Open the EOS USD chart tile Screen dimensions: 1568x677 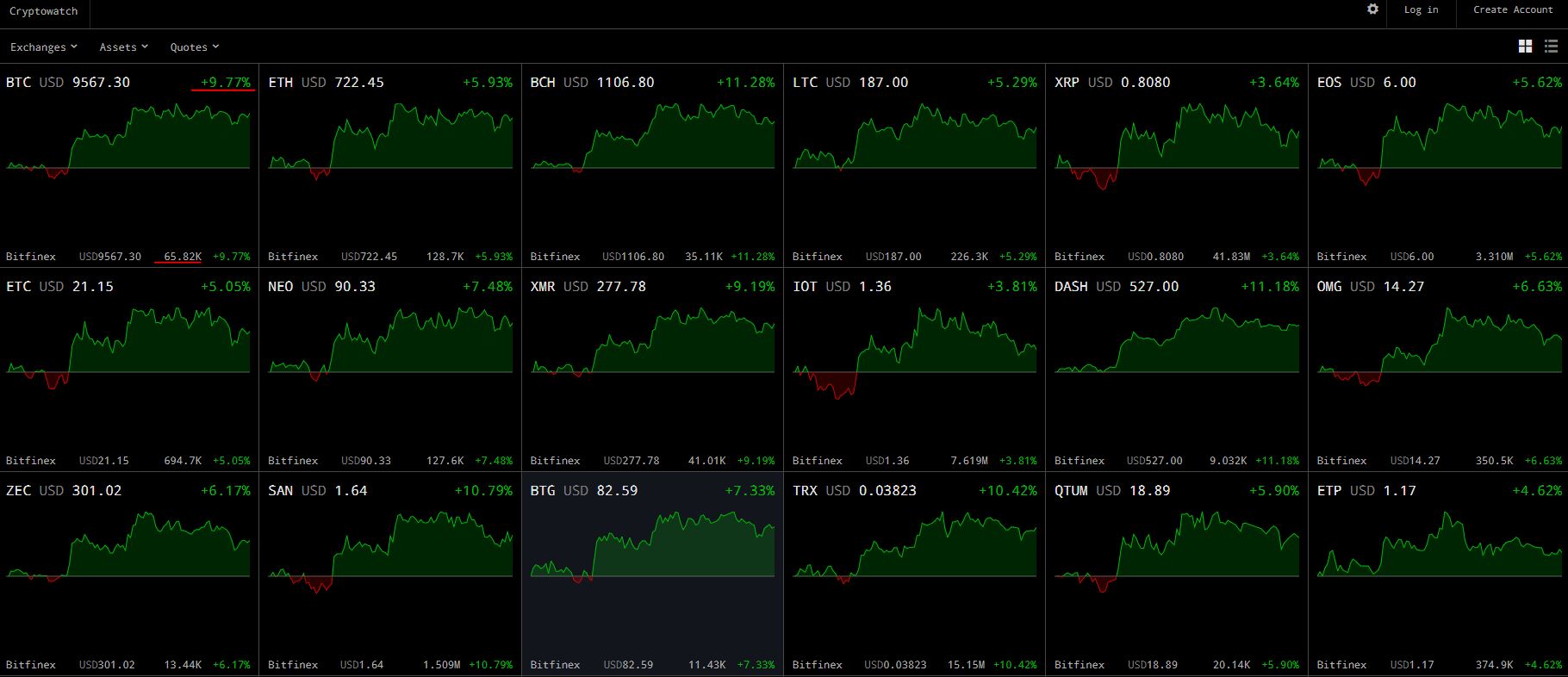pos(1439,165)
